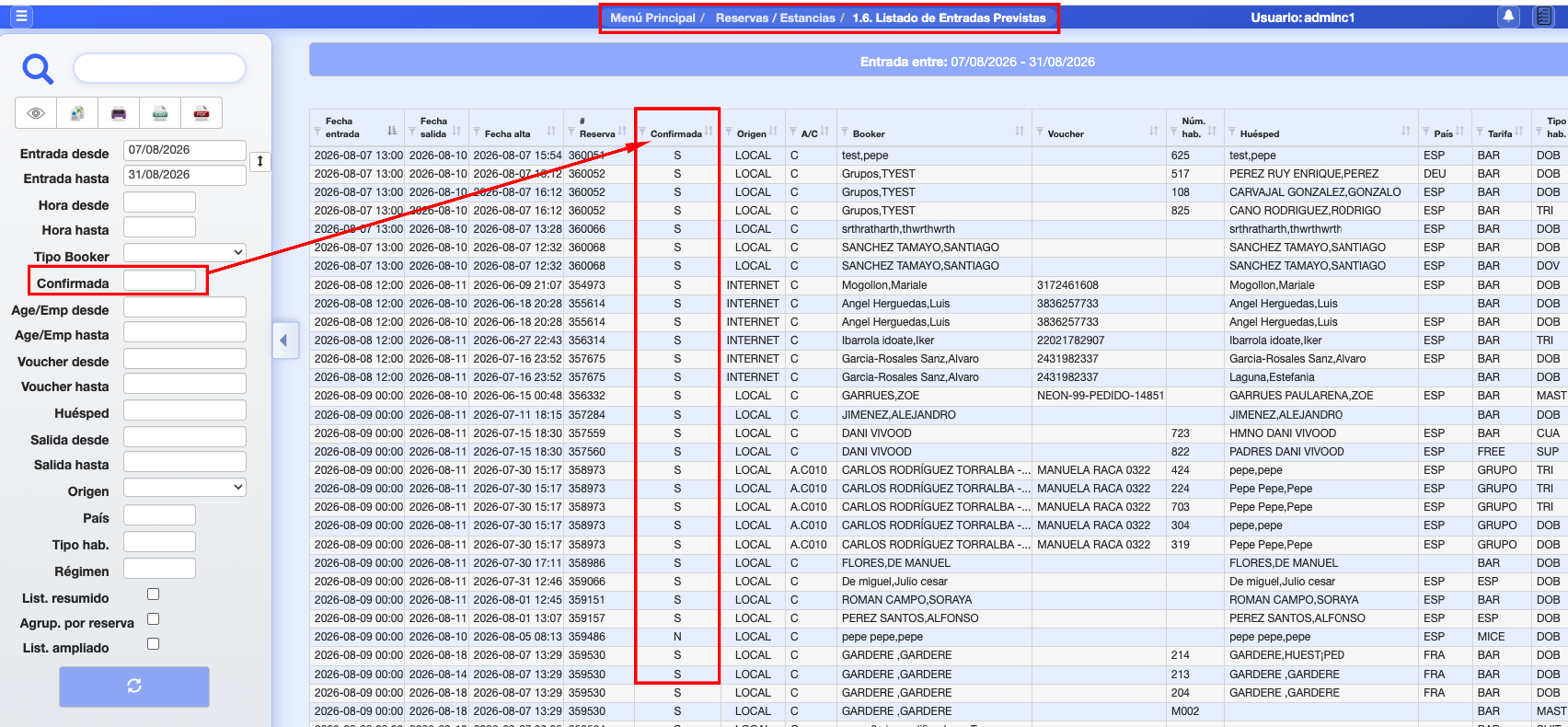The height and width of the screenshot is (727, 1568).
Task: Click the Hora hasta field
Action: click(x=159, y=226)
